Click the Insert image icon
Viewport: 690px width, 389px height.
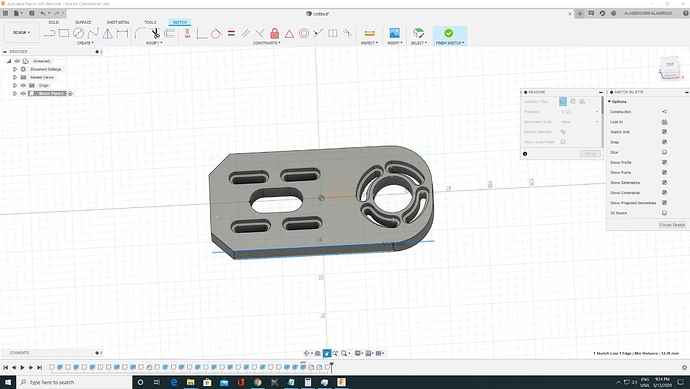point(394,33)
